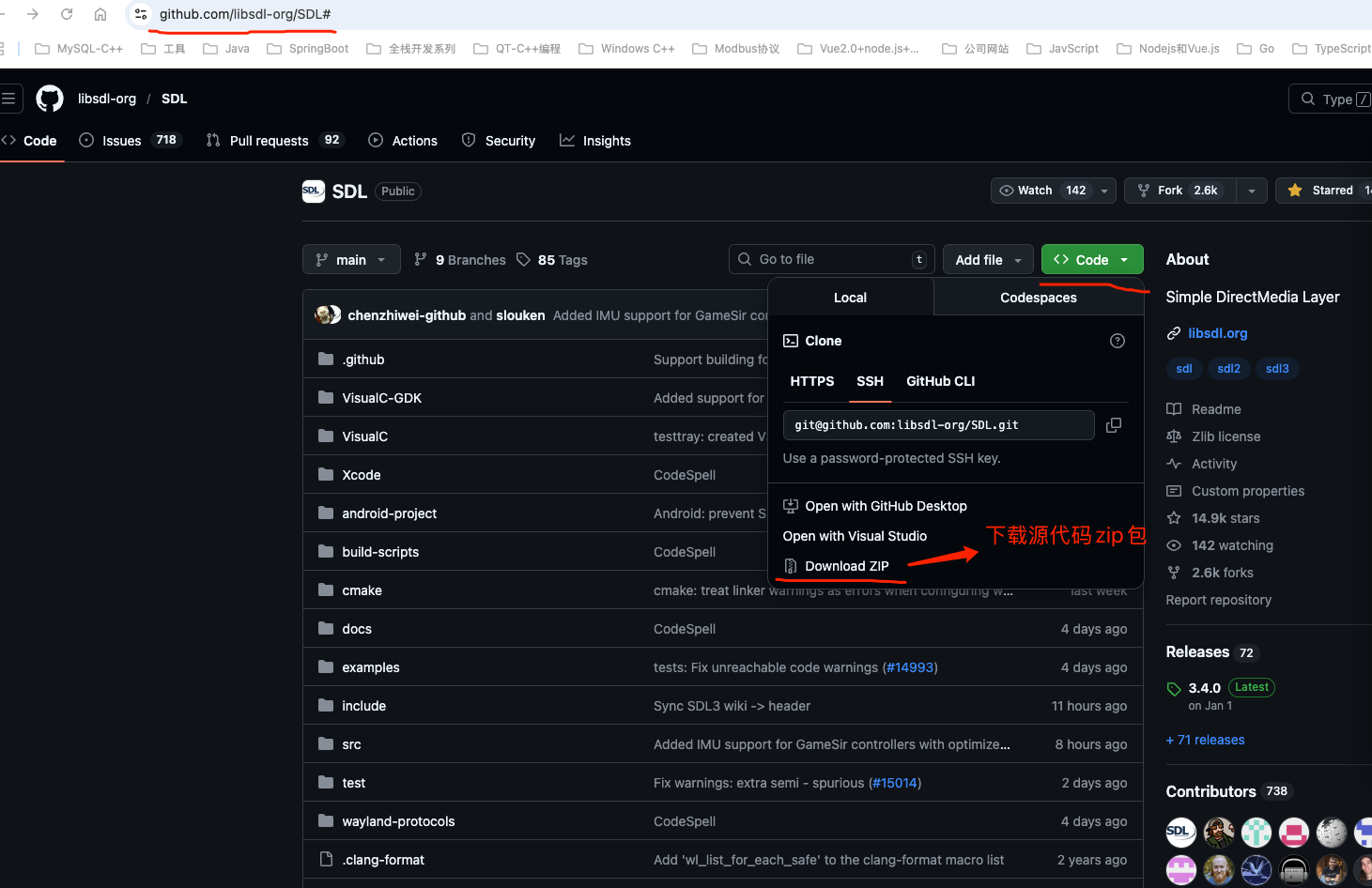This screenshot has height=888, width=1372.
Task: Click the sdl3 topic tag
Action: [x=1277, y=369]
